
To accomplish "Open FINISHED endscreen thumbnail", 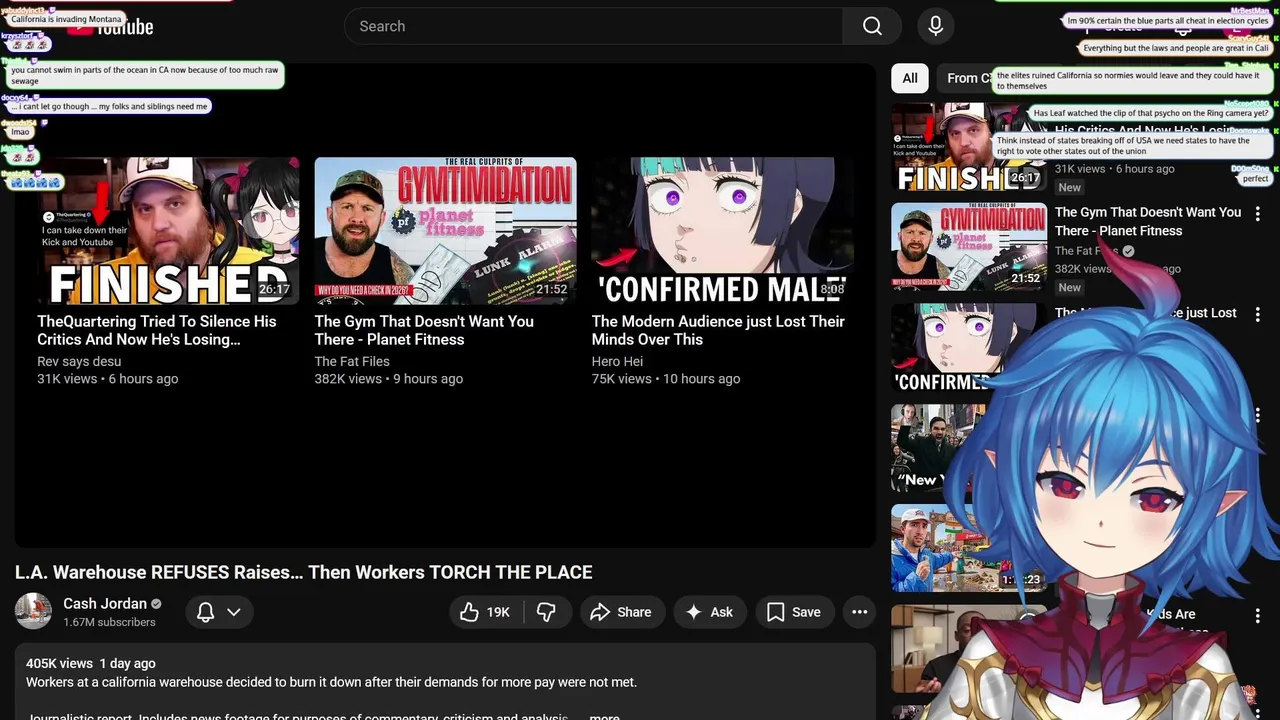I will click(x=168, y=230).
